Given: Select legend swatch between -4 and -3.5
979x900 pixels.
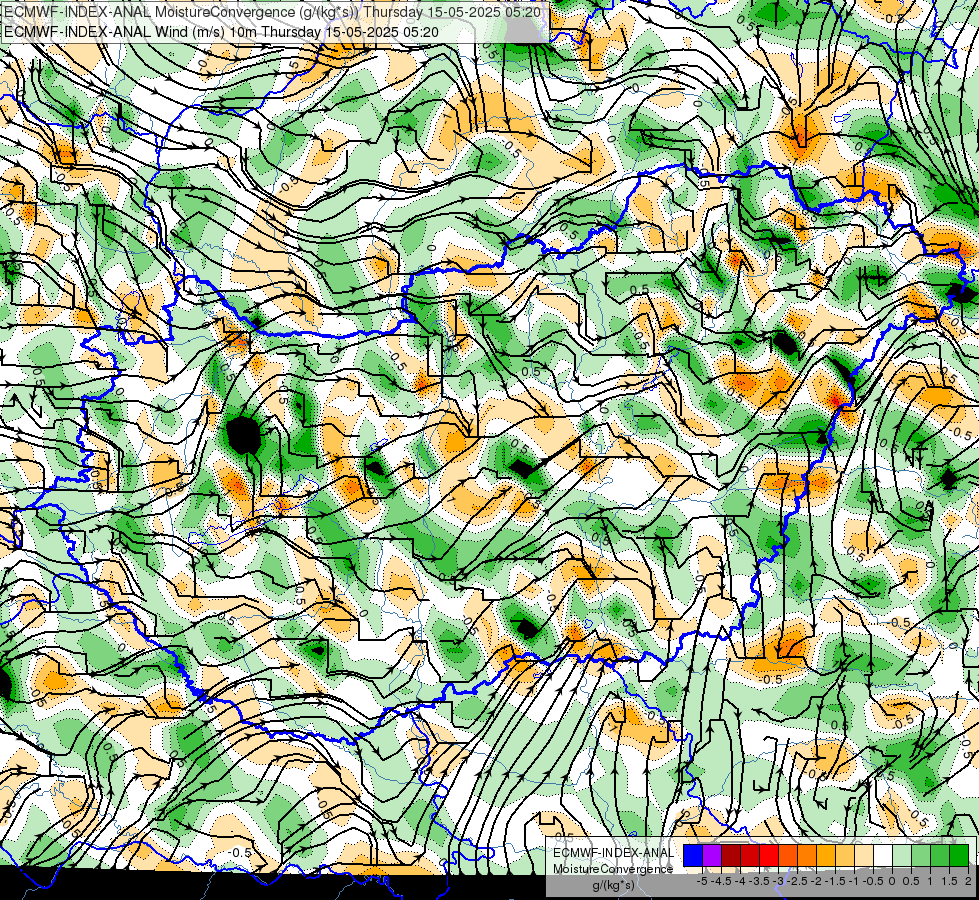Looking at the screenshot, I should pyautogui.click(x=750, y=856).
